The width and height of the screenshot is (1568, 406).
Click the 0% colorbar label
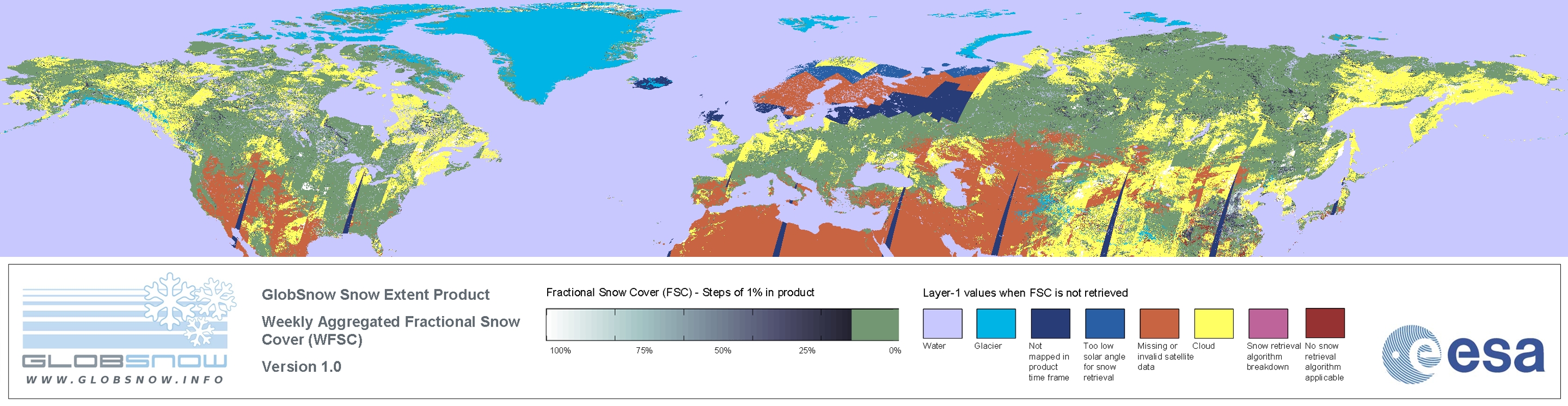click(895, 350)
